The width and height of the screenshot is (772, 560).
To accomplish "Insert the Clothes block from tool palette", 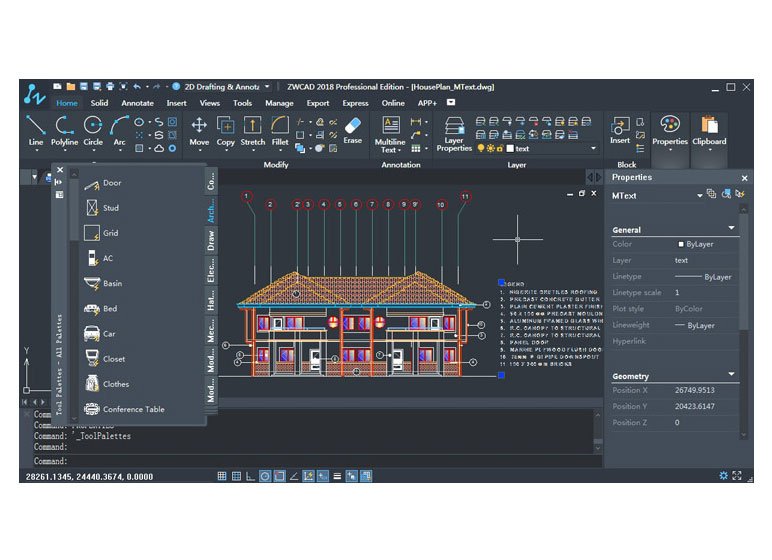I will 107,384.
